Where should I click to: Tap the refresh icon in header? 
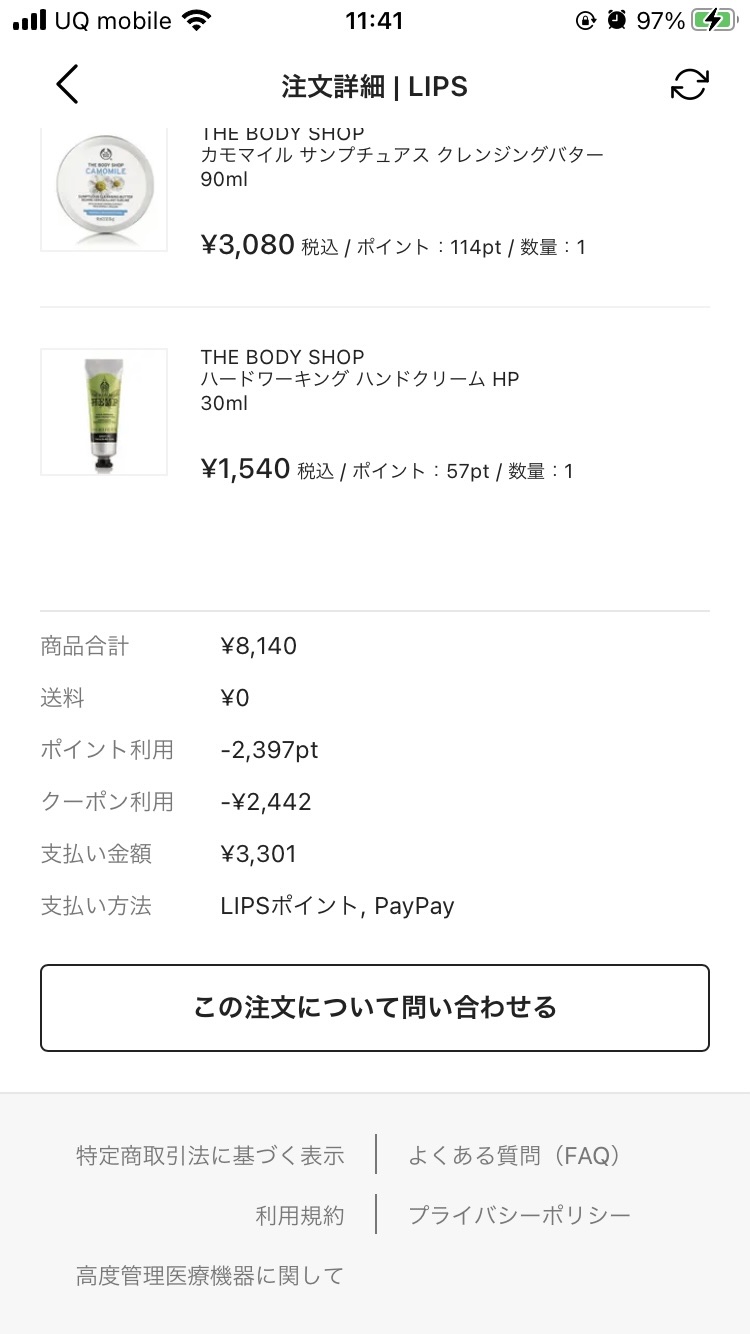click(x=689, y=85)
